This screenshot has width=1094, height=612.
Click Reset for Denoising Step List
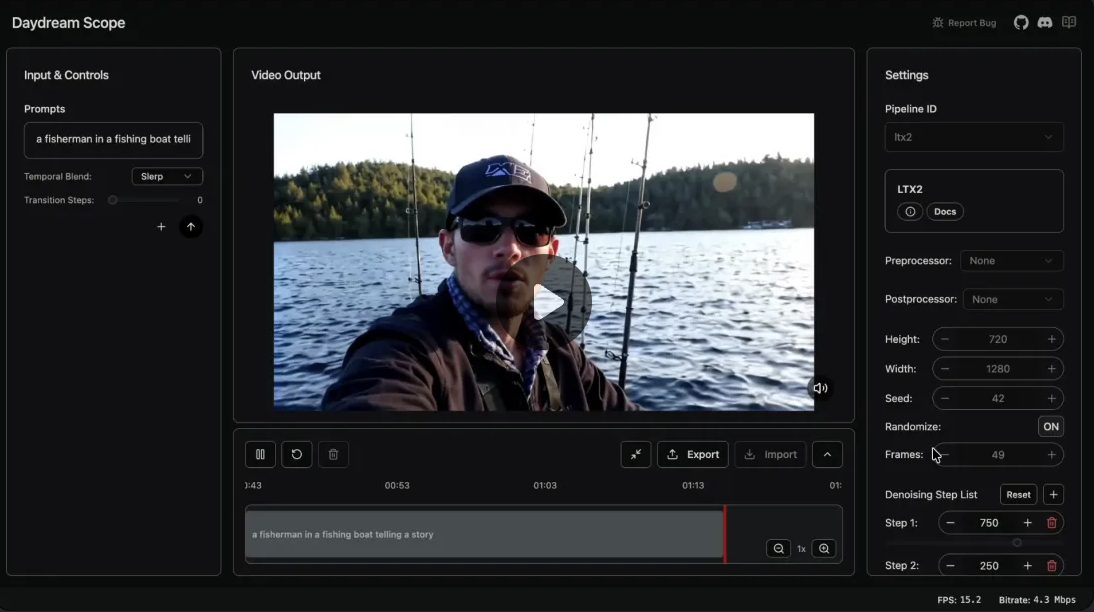coord(1018,495)
